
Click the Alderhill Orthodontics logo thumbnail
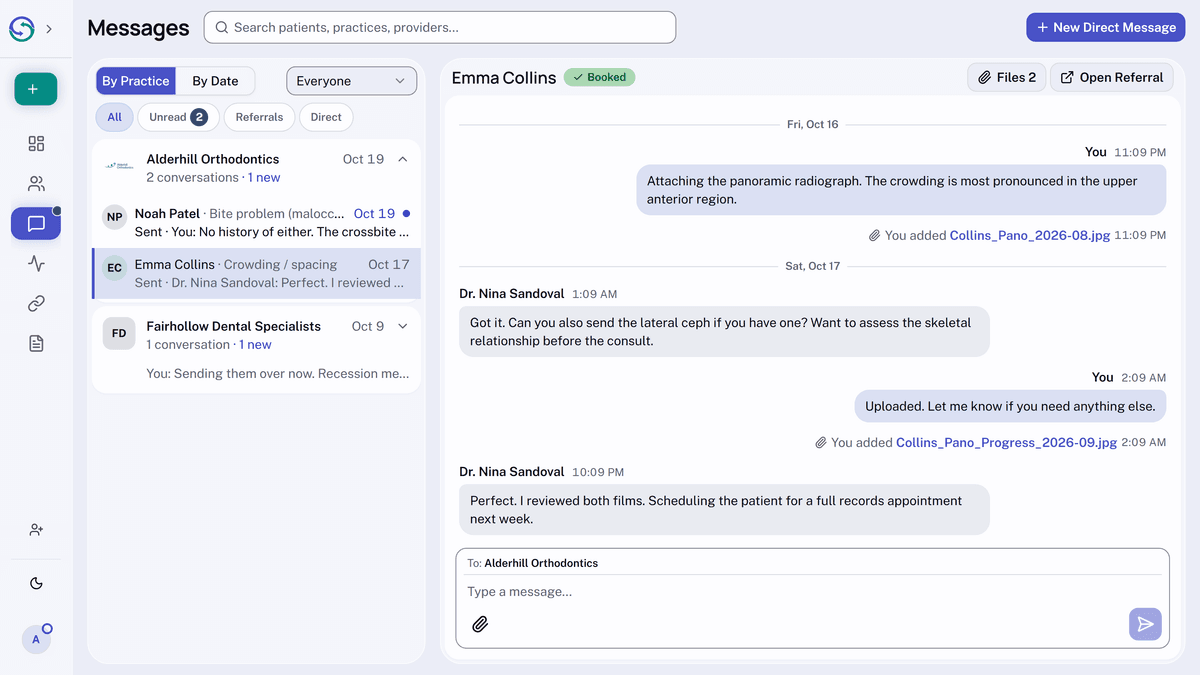119,166
